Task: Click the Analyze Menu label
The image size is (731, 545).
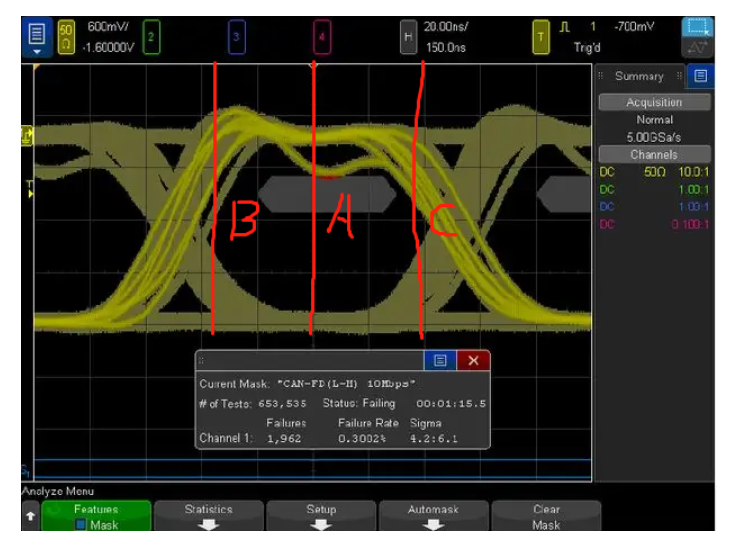Action: pyautogui.click(x=58, y=491)
